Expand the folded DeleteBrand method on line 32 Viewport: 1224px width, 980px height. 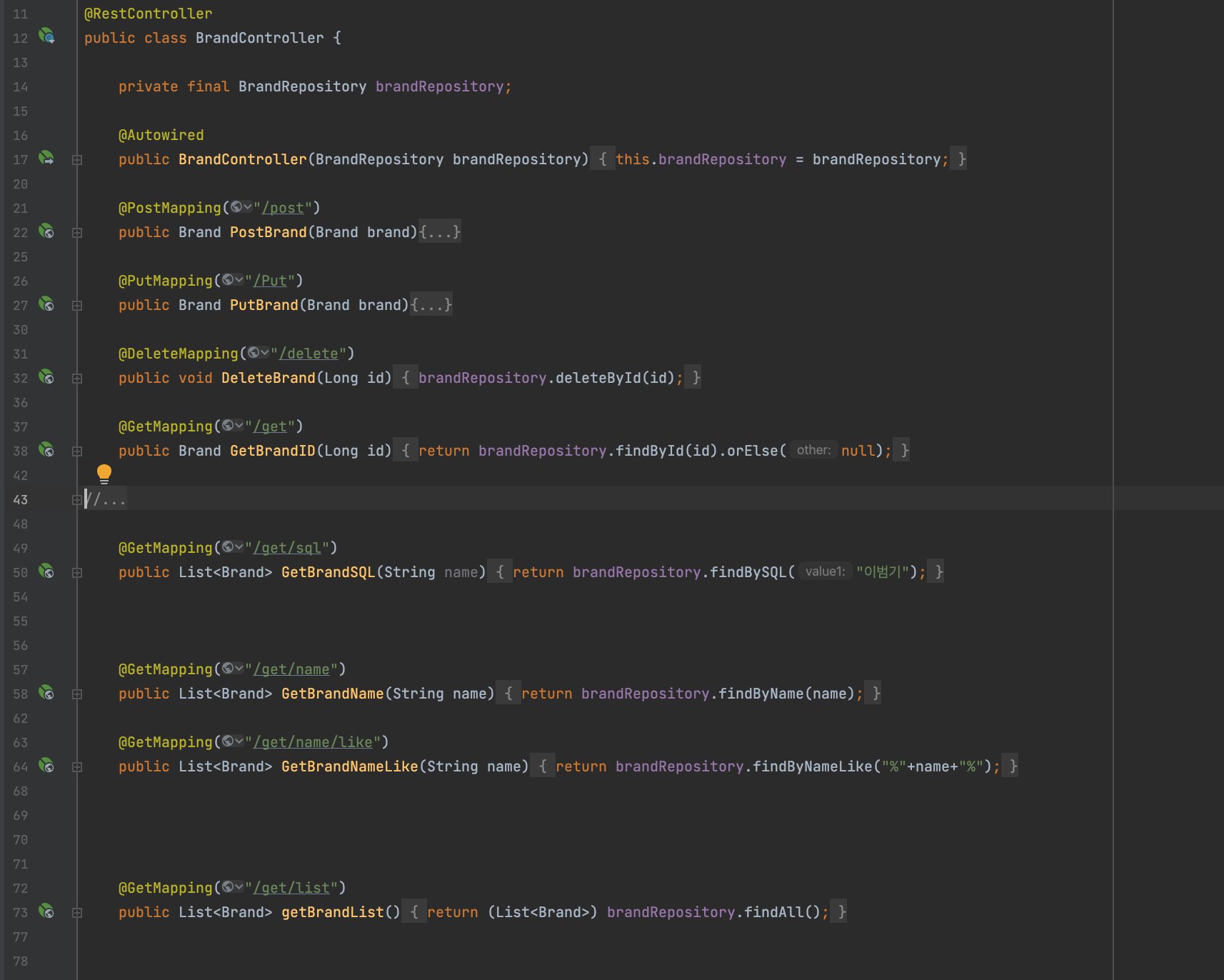tap(77, 379)
